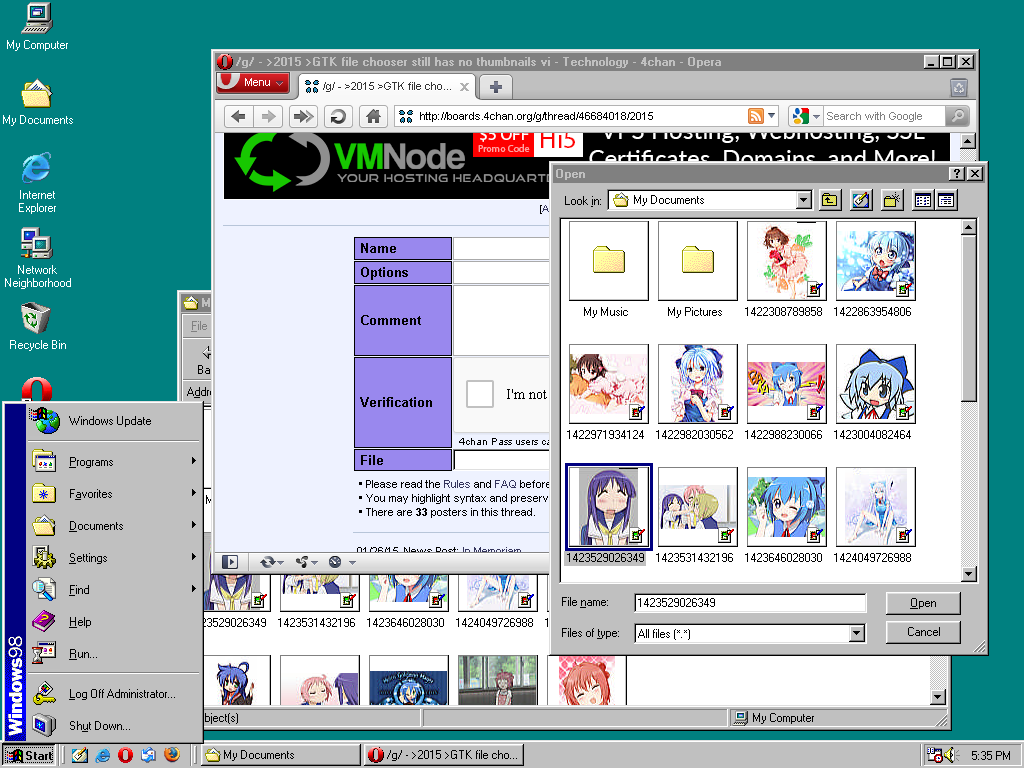Open the address bar history dropdown arrow
Screen dimensions: 1024x768
[x=771, y=116]
